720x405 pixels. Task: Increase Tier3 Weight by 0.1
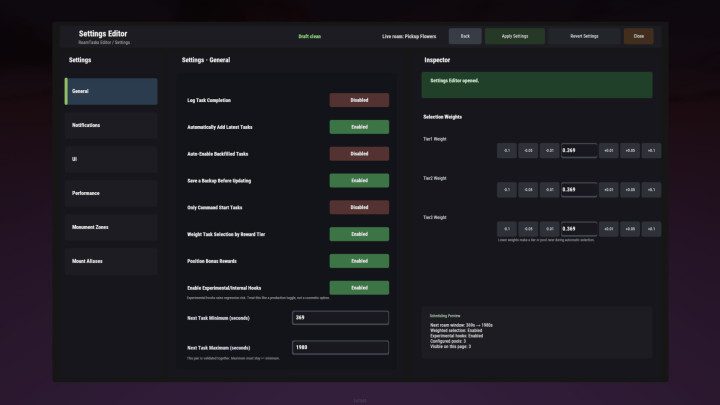[651, 229]
